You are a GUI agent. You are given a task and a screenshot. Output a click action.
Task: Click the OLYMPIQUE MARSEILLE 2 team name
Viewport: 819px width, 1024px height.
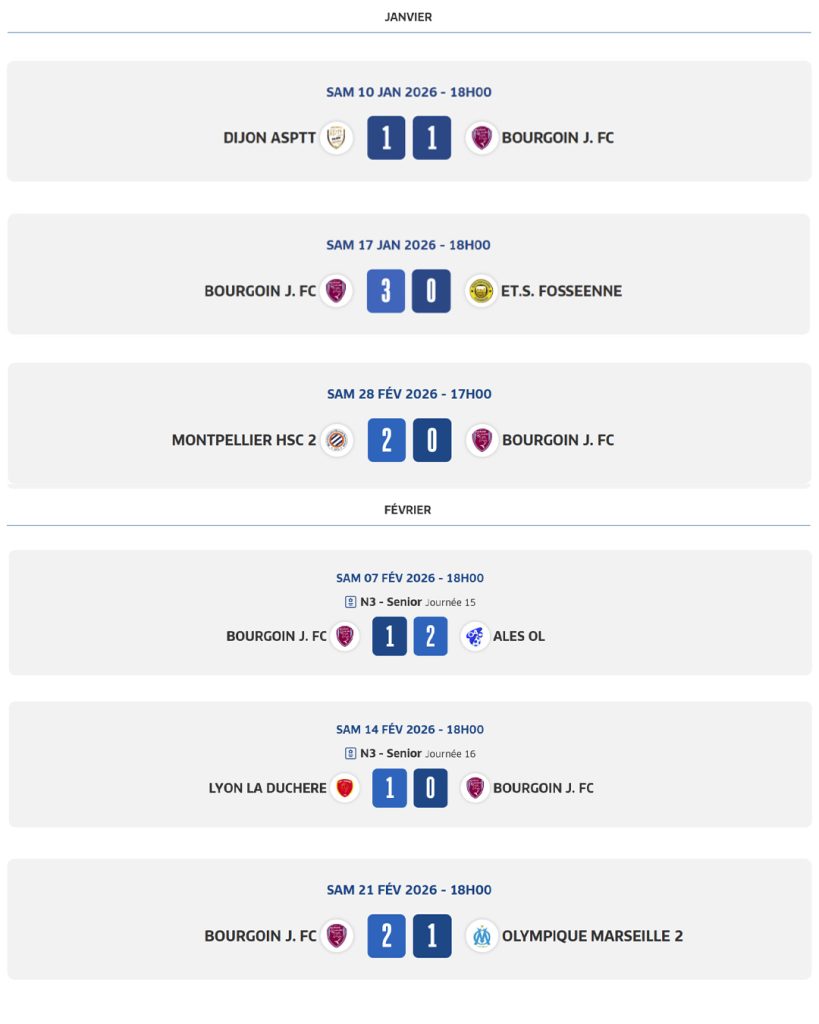(592, 936)
